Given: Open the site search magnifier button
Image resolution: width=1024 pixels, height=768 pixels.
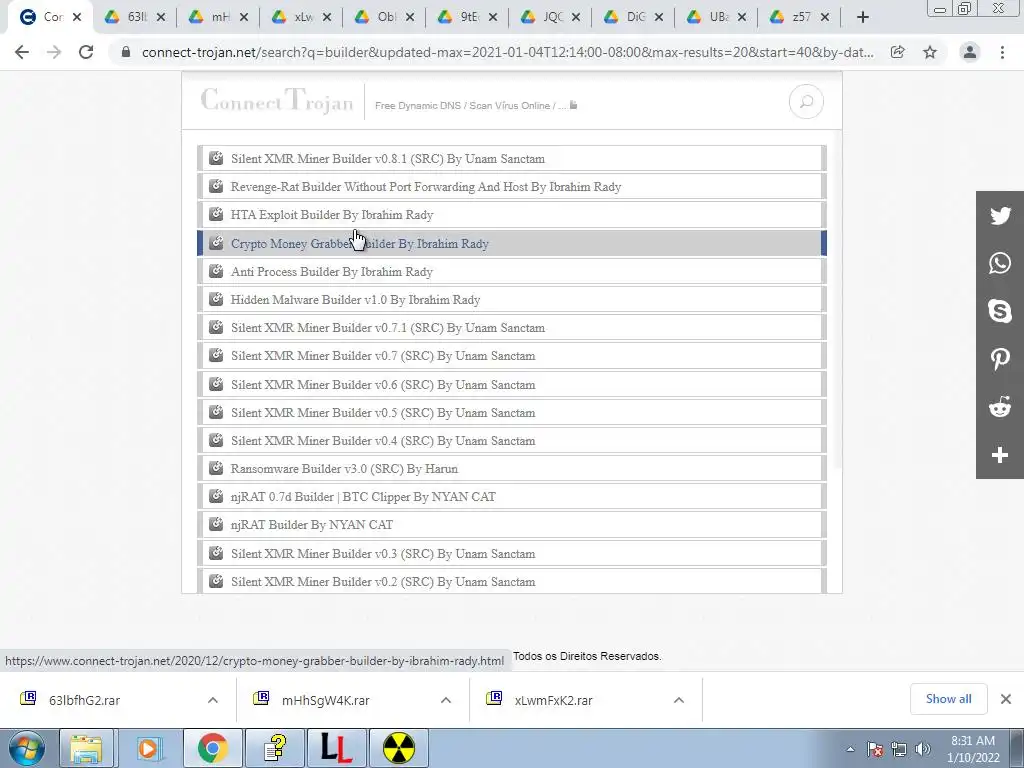Looking at the screenshot, I should pos(806,102).
